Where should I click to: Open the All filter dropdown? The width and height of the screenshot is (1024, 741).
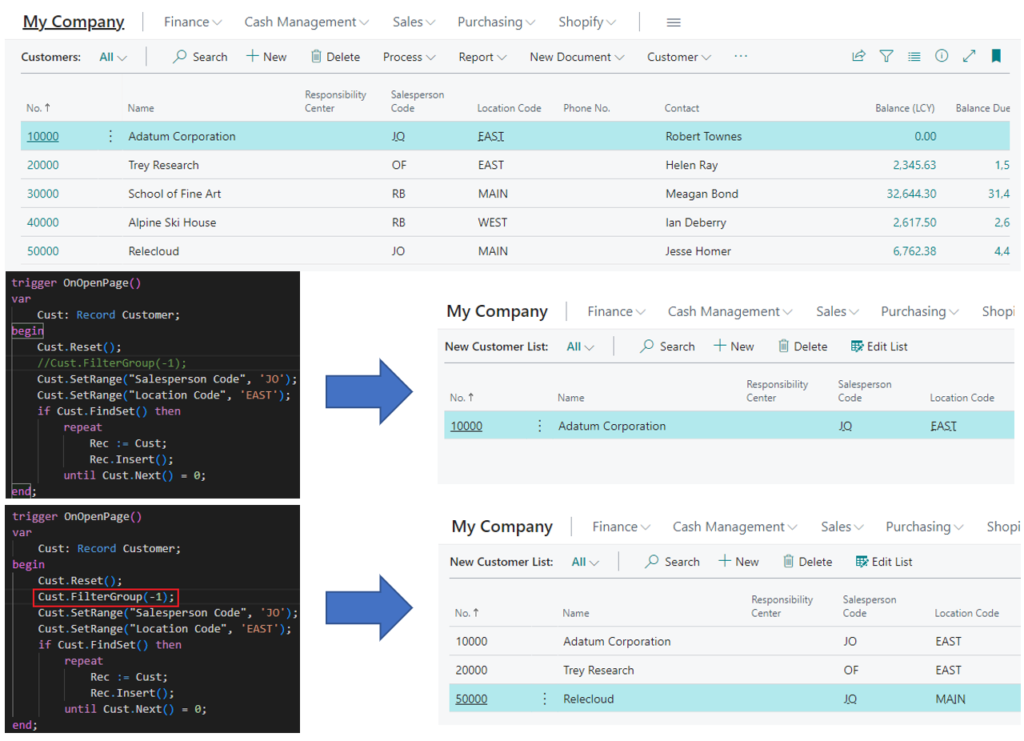[x=112, y=57]
